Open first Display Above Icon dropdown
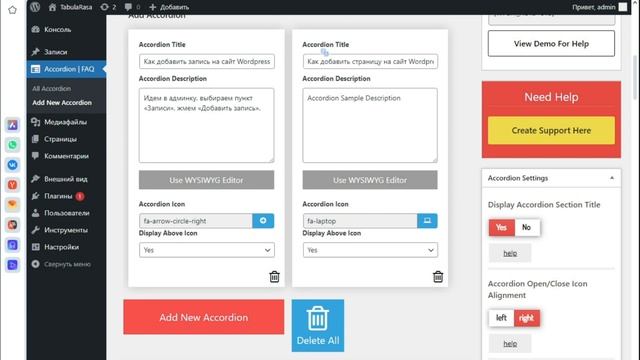The height and width of the screenshot is (360, 640). (x=207, y=250)
